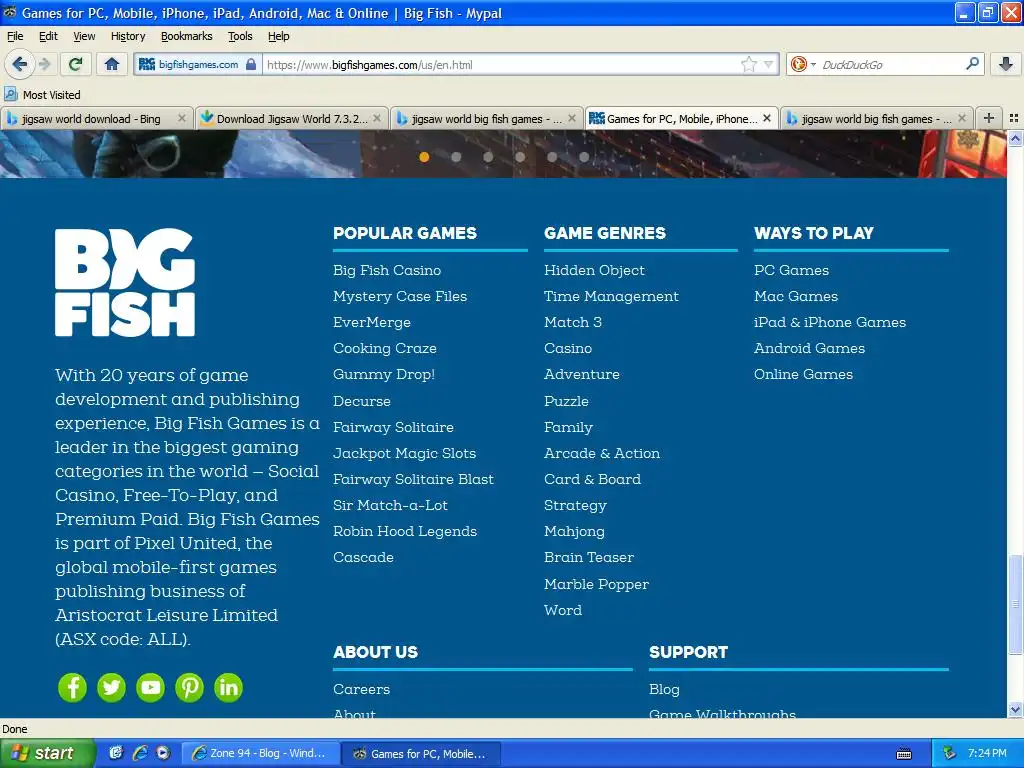Open the Windows start button
The width and height of the screenshot is (1024, 768).
[48, 753]
